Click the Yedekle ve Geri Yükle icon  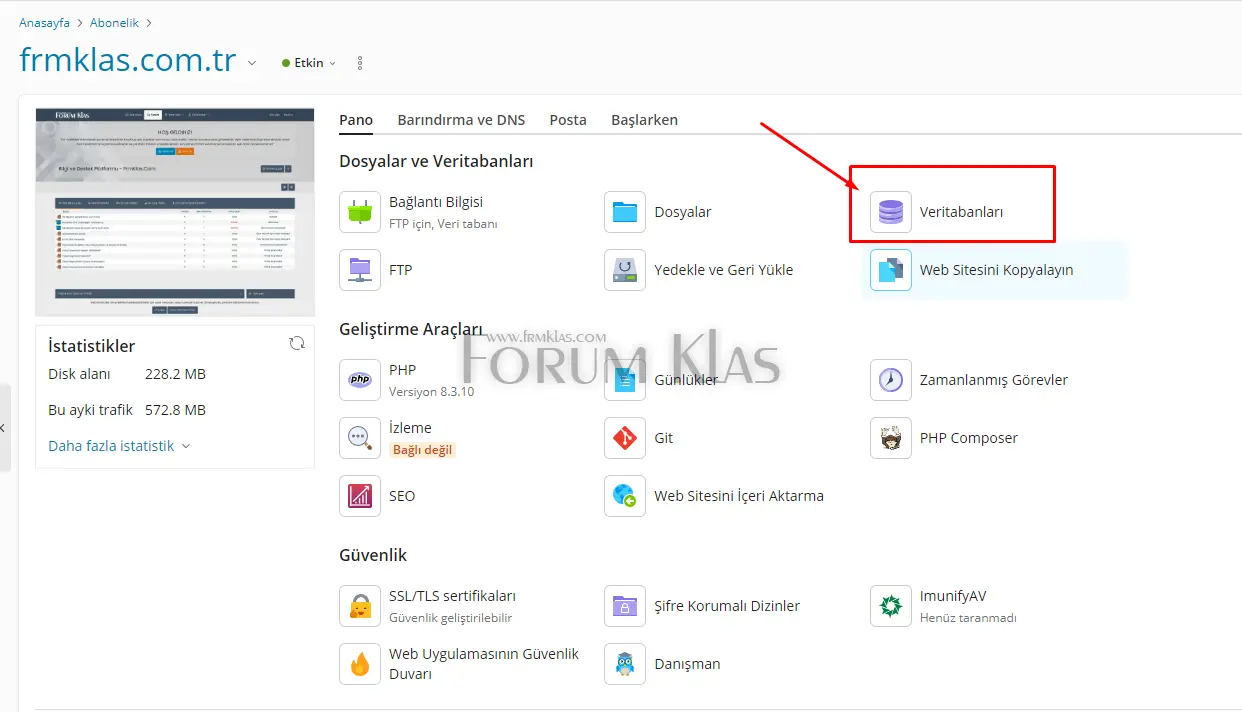[625, 270]
